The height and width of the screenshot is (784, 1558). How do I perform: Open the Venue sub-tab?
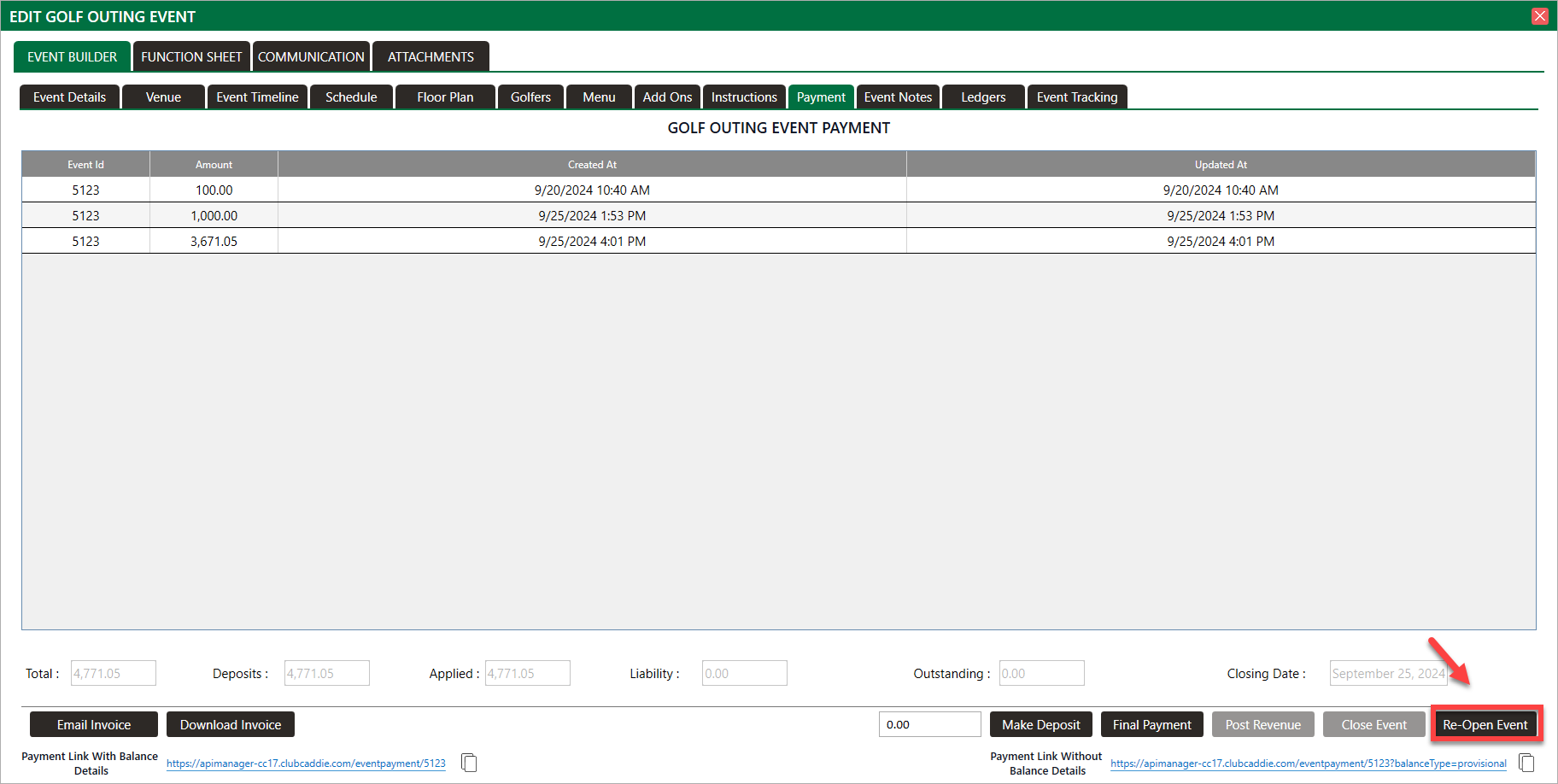[163, 97]
